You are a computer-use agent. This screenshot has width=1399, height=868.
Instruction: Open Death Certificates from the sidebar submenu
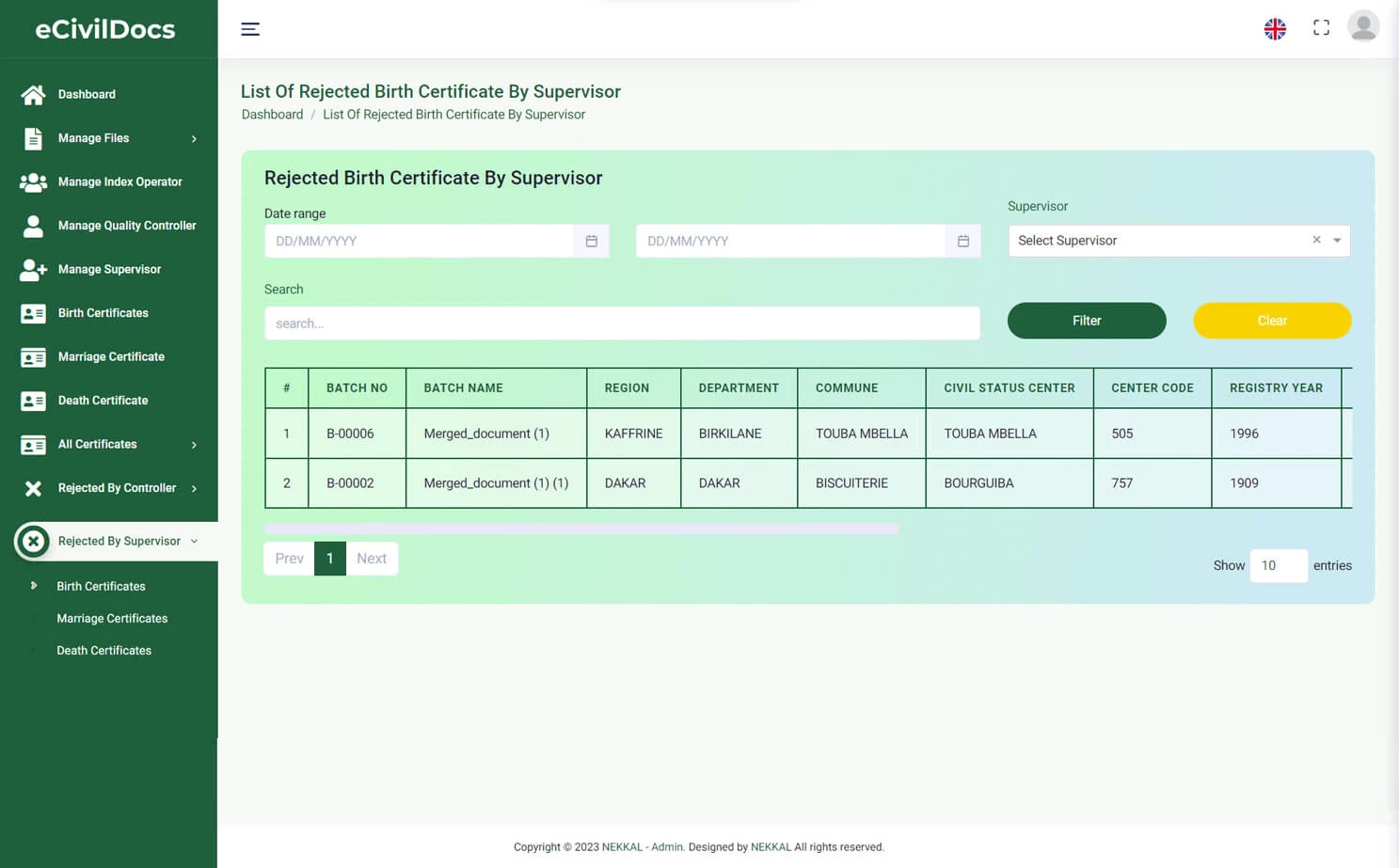tap(103, 650)
